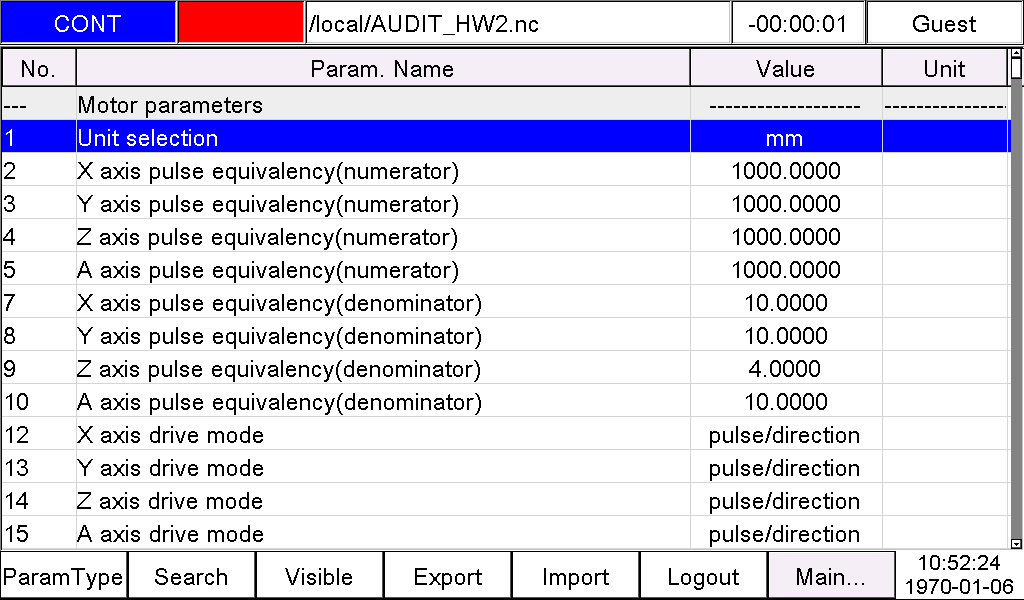Click the clock showing 10:52:24
This screenshot has width=1024, height=600.
pos(959,563)
